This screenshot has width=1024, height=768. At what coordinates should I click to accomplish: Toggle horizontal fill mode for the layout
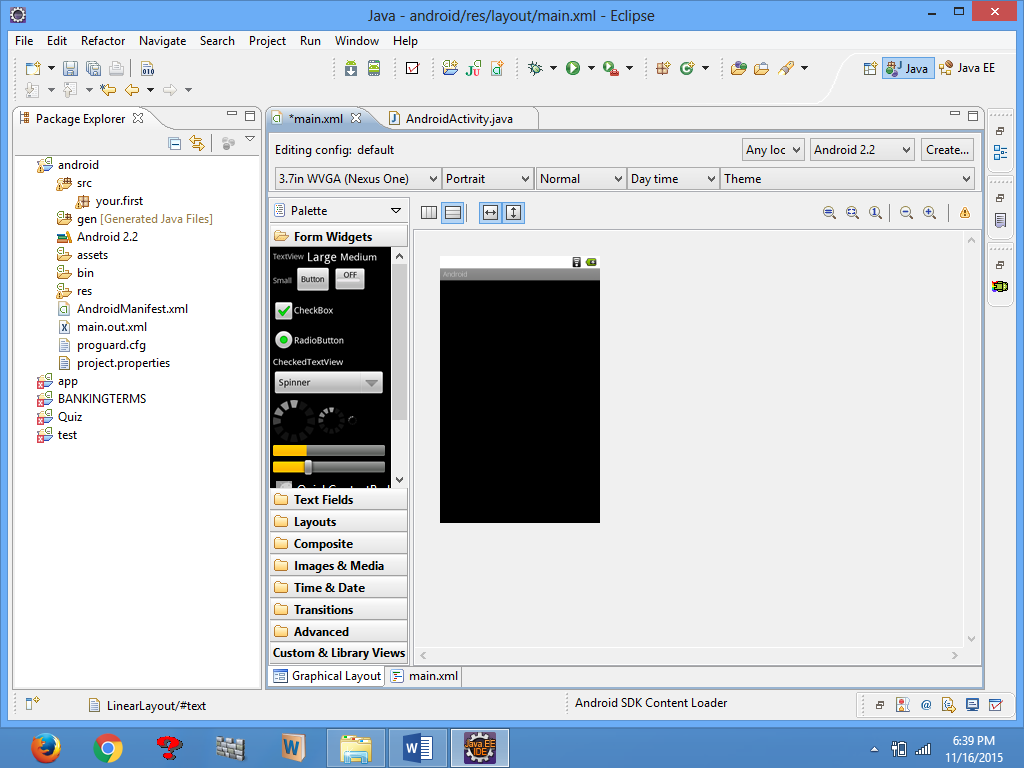pos(488,212)
